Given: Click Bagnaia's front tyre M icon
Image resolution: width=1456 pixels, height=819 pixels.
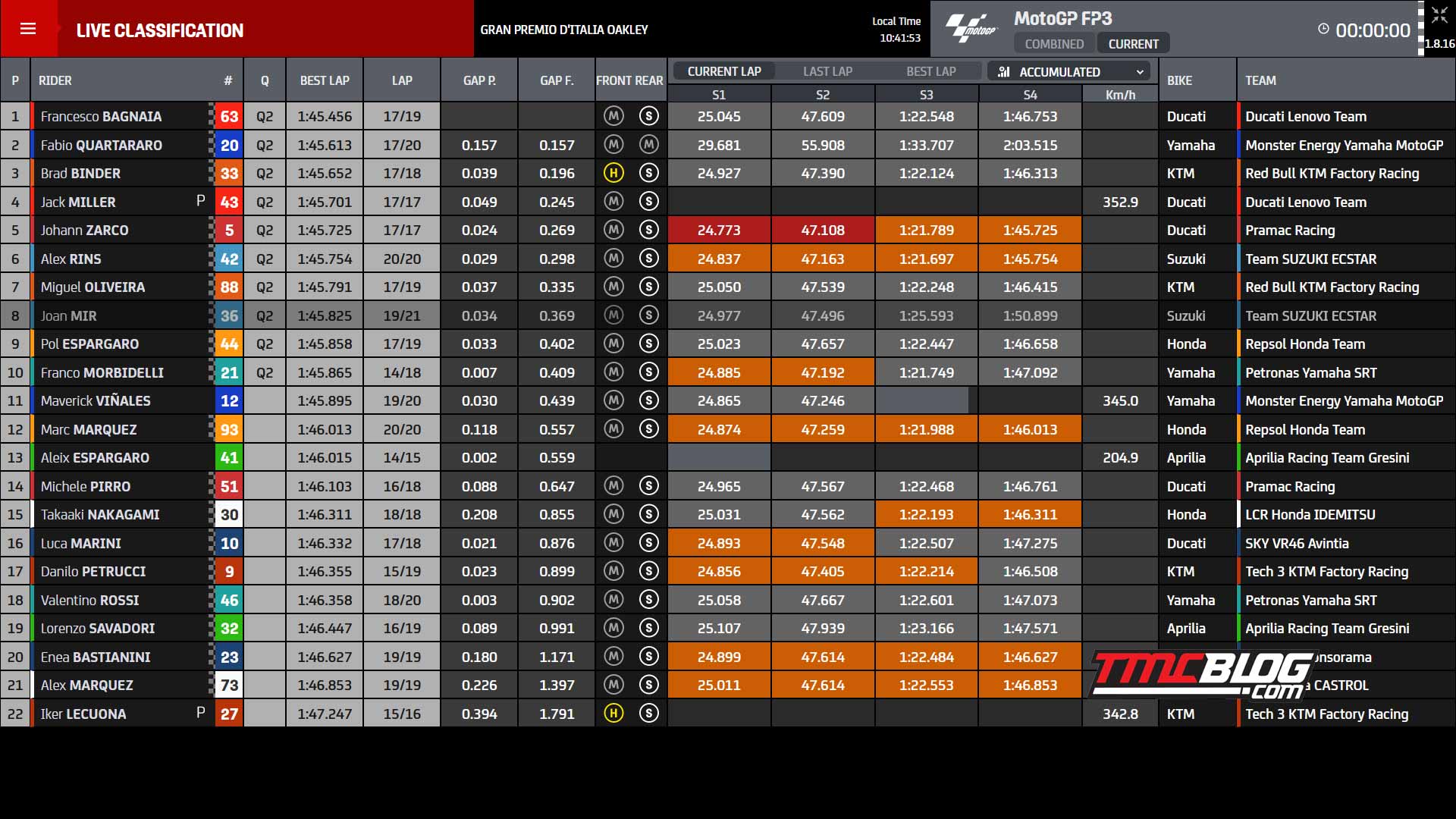Looking at the screenshot, I should pos(613,116).
